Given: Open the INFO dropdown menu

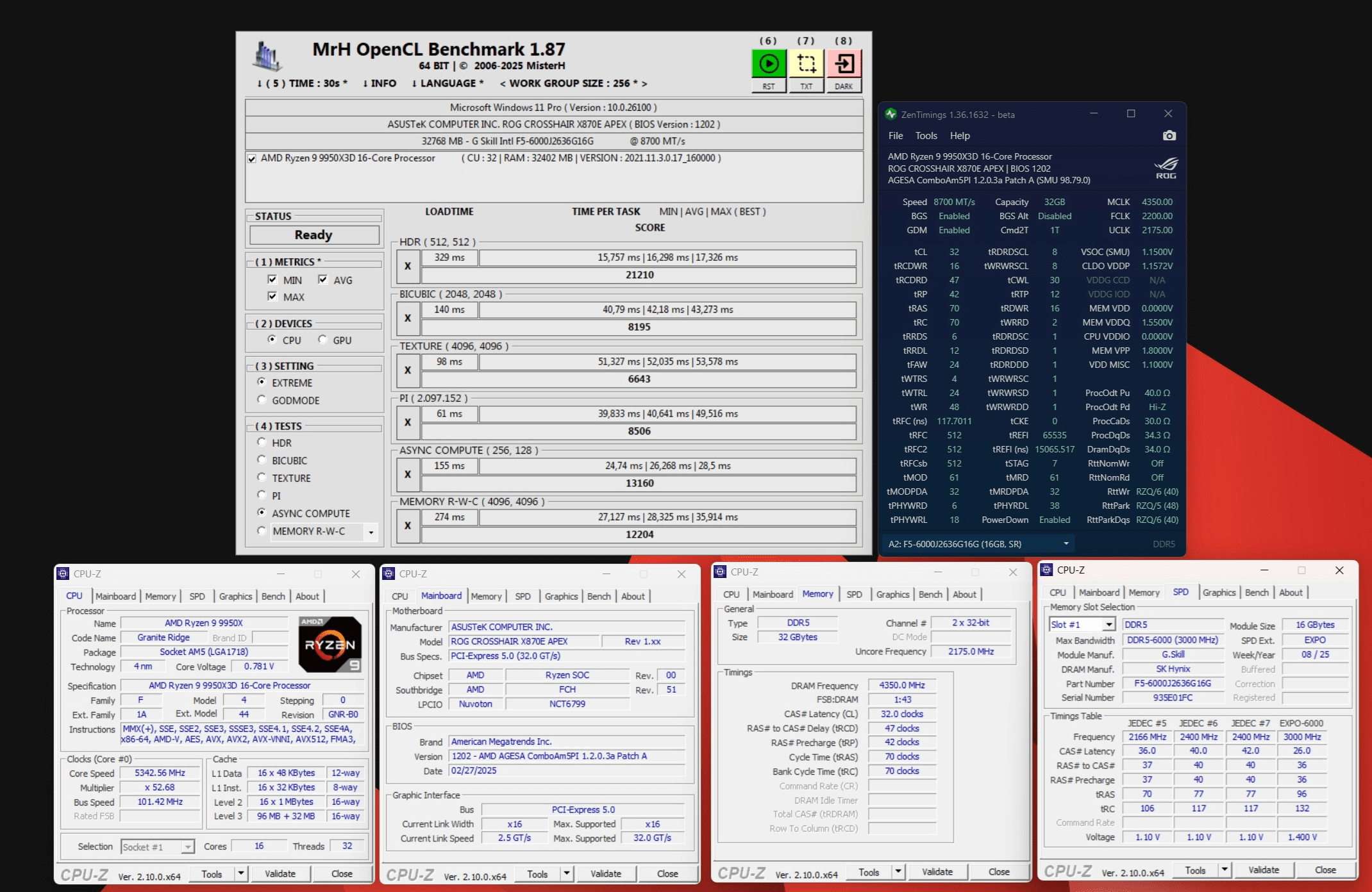Looking at the screenshot, I should coord(380,83).
